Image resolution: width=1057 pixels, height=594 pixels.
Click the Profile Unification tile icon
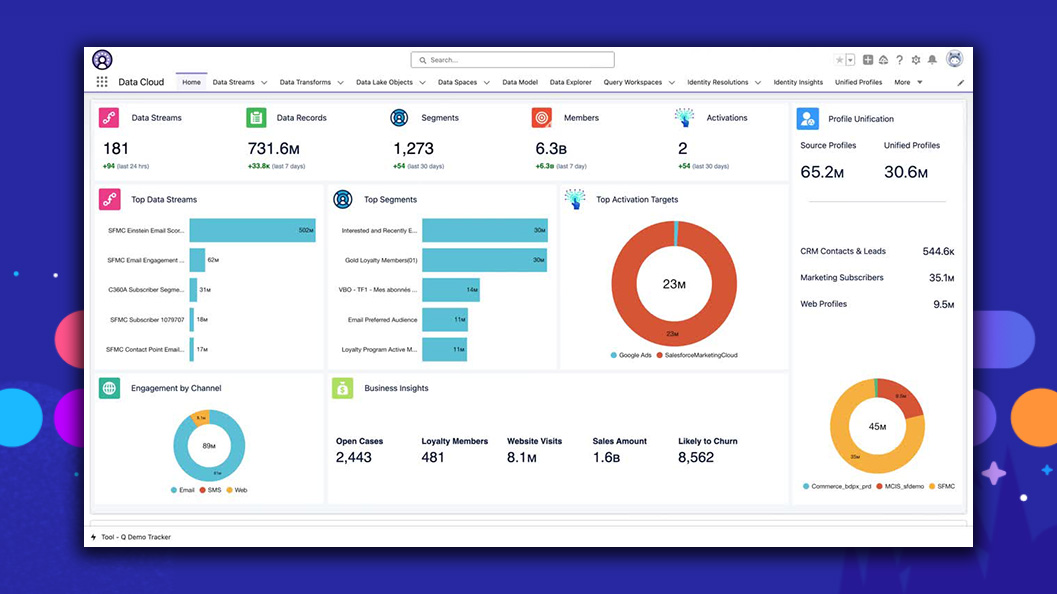click(807, 119)
